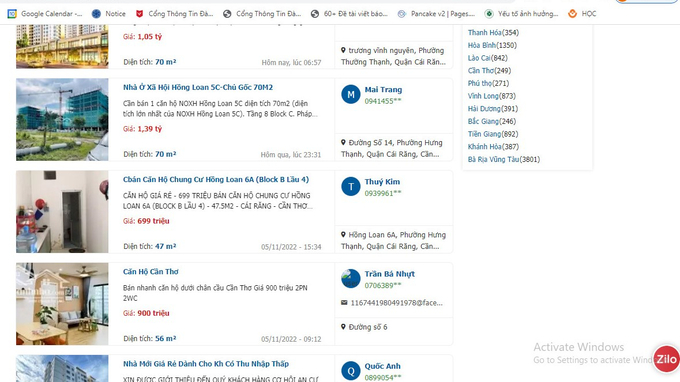This screenshot has width=680, height=382.
Task: Click Mai Trang avatar icon
Action: click(351, 95)
